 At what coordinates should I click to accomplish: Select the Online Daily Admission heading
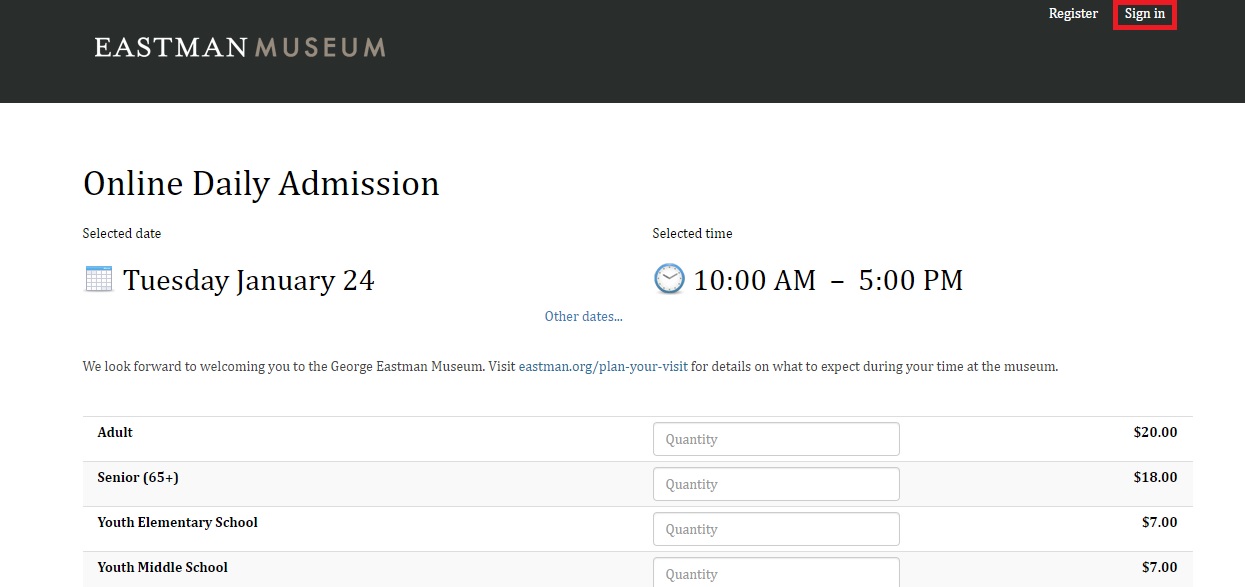tap(261, 184)
